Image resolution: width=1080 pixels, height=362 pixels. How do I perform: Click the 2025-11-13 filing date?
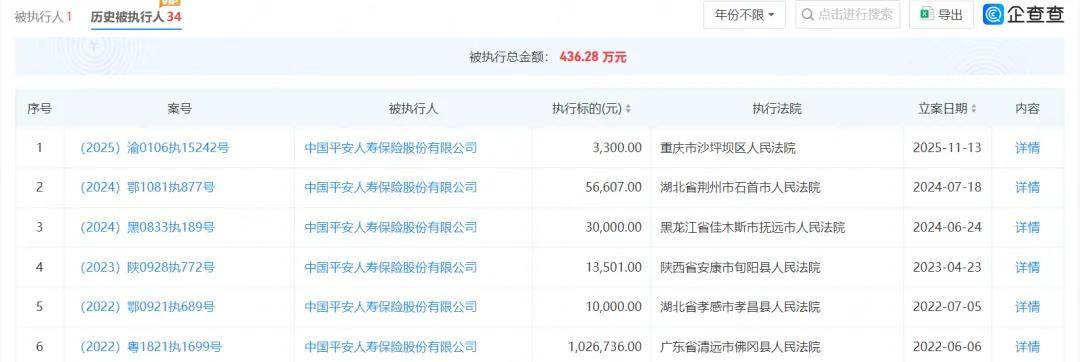tap(947, 147)
